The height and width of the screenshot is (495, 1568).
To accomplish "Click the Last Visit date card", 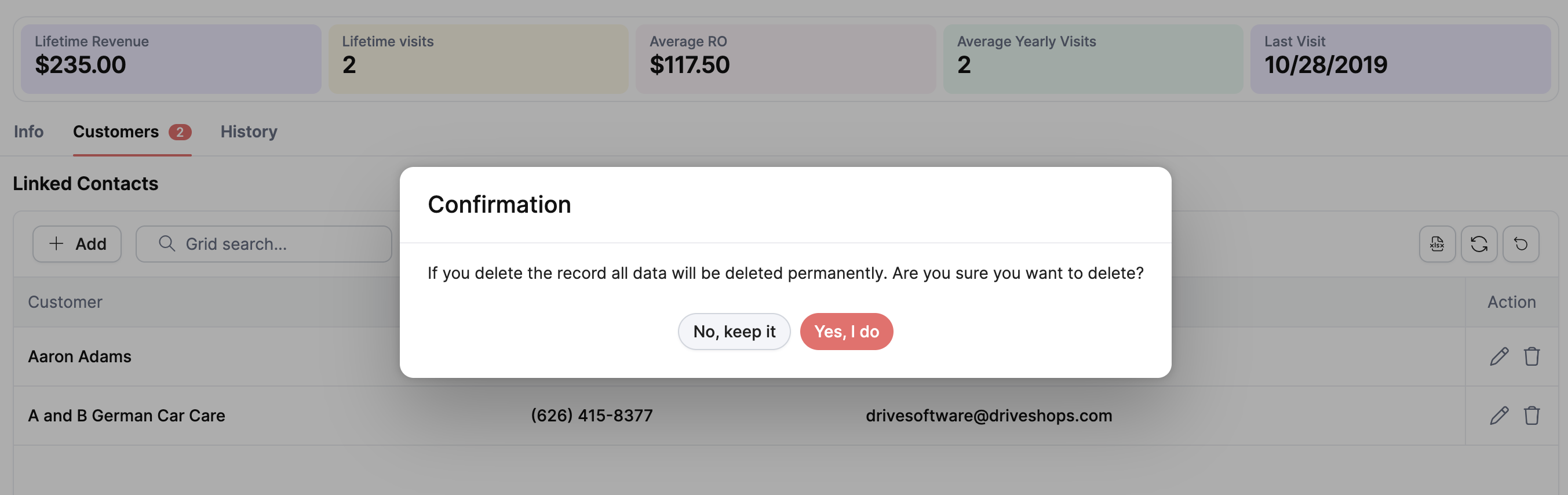I will [x=1401, y=59].
